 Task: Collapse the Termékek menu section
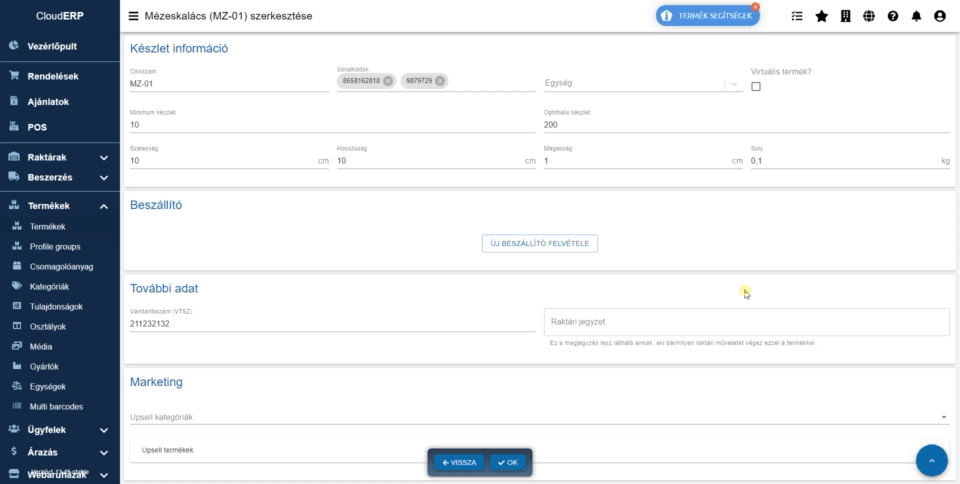pos(60,206)
